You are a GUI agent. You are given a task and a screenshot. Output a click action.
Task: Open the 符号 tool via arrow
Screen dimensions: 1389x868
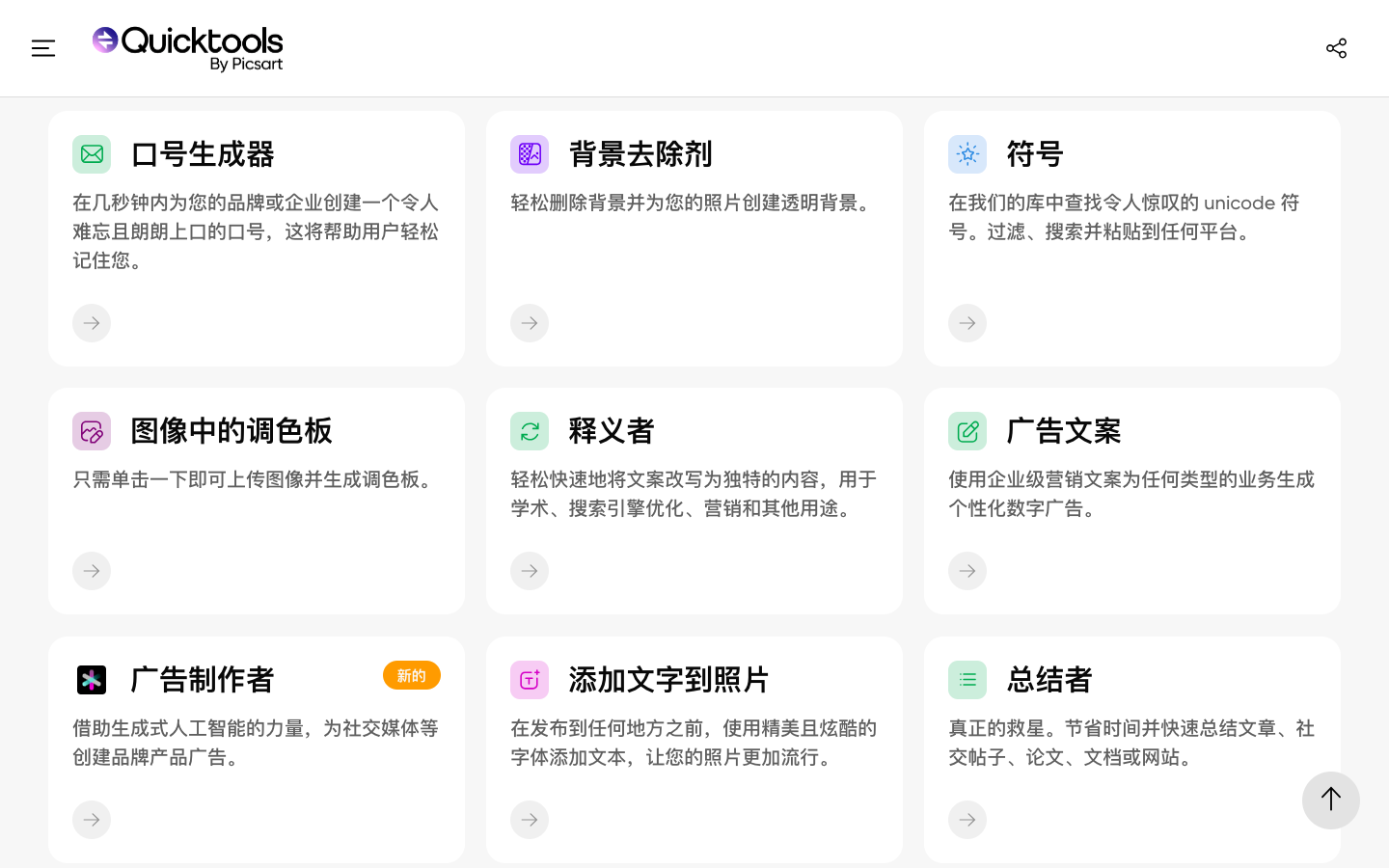click(967, 323)
